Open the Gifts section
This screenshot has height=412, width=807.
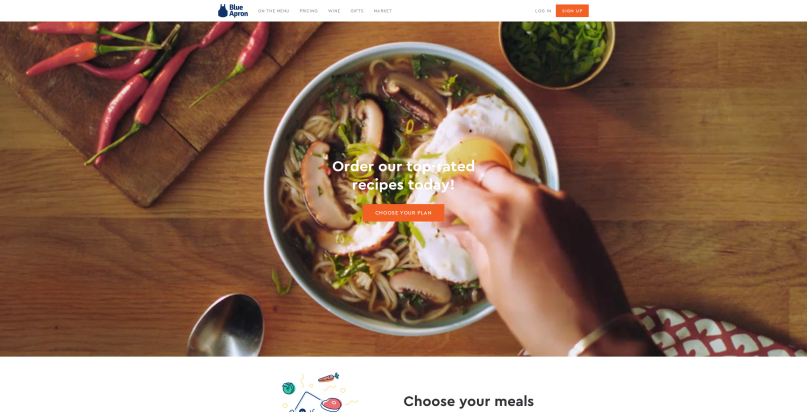click(357, 11)
